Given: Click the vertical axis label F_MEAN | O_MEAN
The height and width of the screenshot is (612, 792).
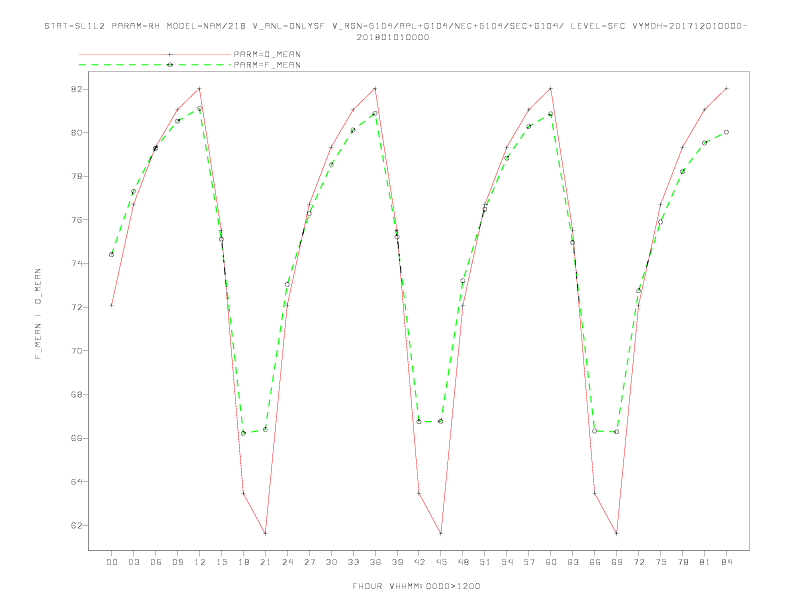Looking at the screenshot, I should [38, 314].
